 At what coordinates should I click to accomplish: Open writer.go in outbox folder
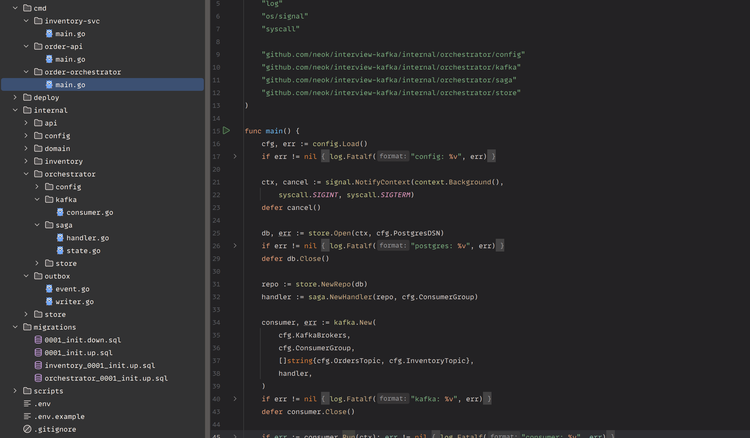tap(74, 302)
